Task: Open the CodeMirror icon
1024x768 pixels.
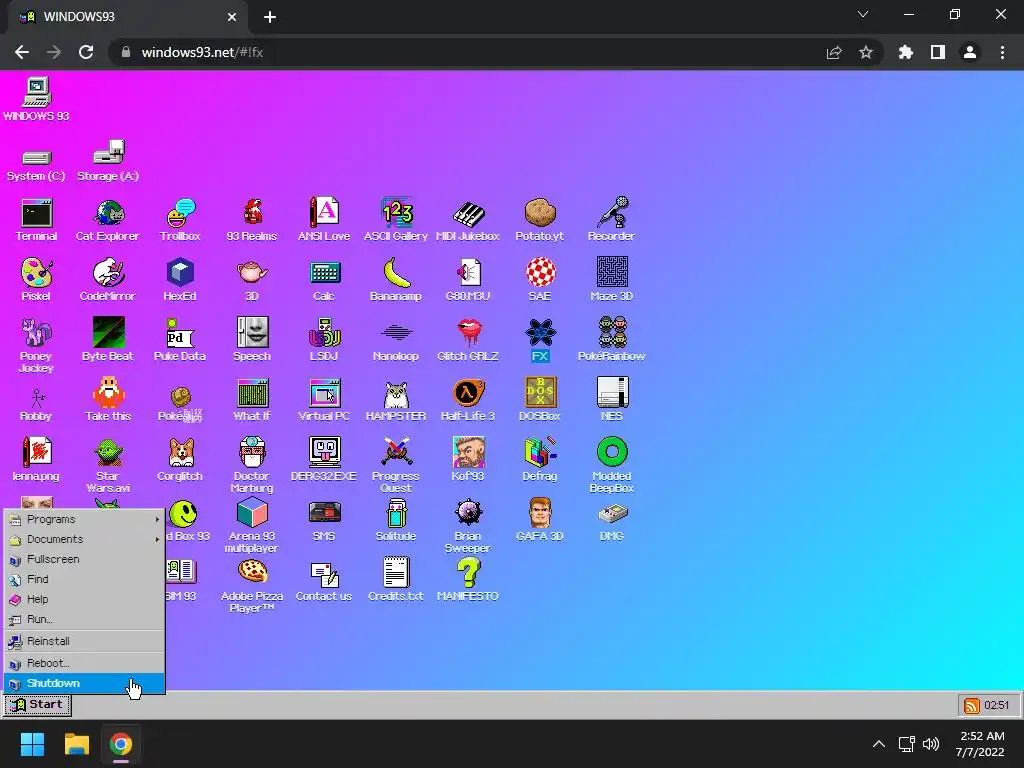Action: [x=108, y=280]
